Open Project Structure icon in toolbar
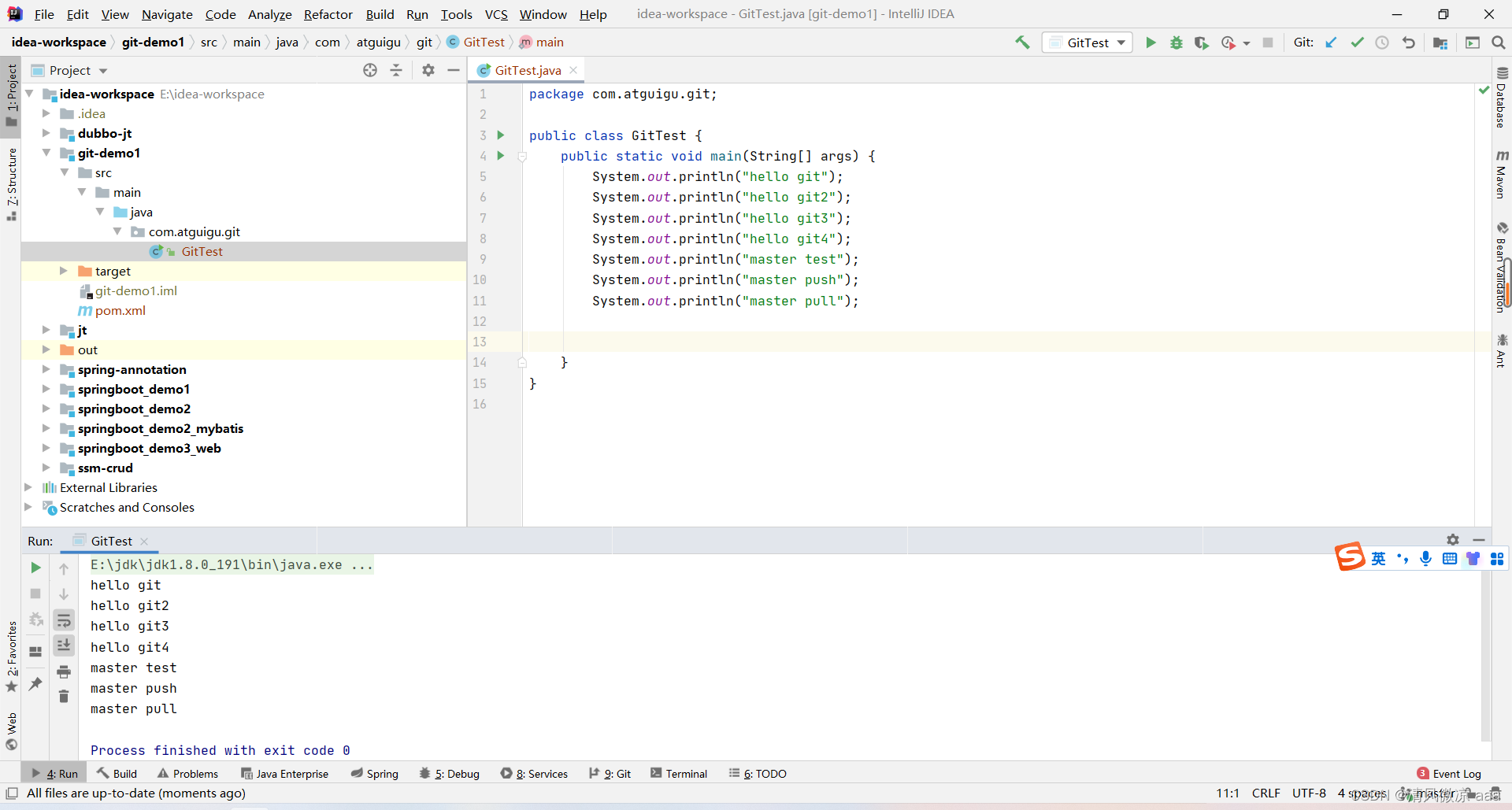 (1440, 43)
